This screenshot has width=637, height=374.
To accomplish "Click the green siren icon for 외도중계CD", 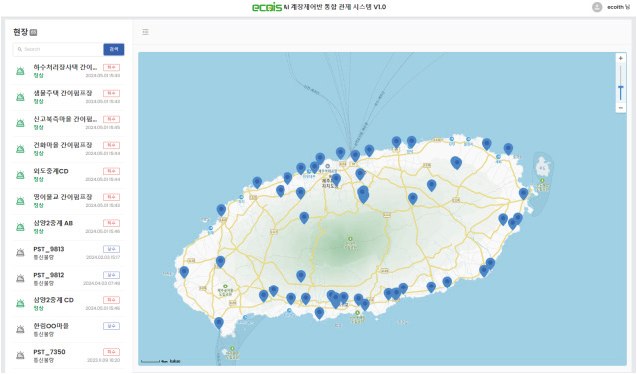I will [x=20, y=175].
